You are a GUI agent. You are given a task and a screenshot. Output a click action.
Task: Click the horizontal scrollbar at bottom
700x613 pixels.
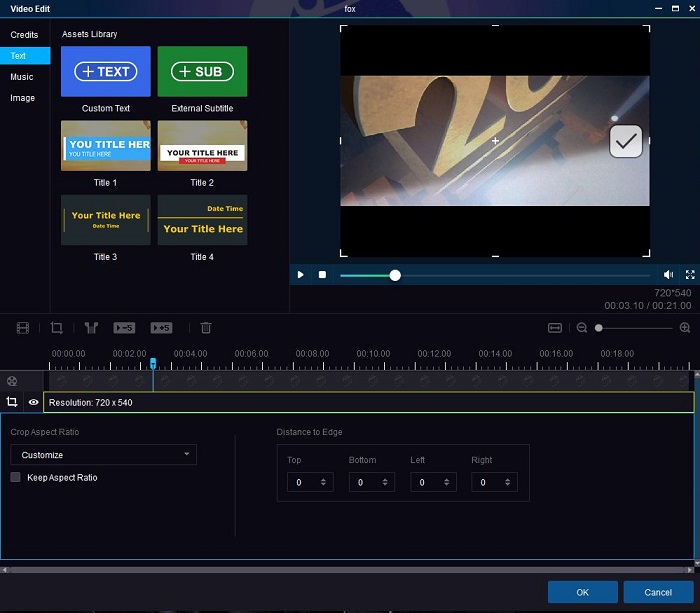coord(348,570)
